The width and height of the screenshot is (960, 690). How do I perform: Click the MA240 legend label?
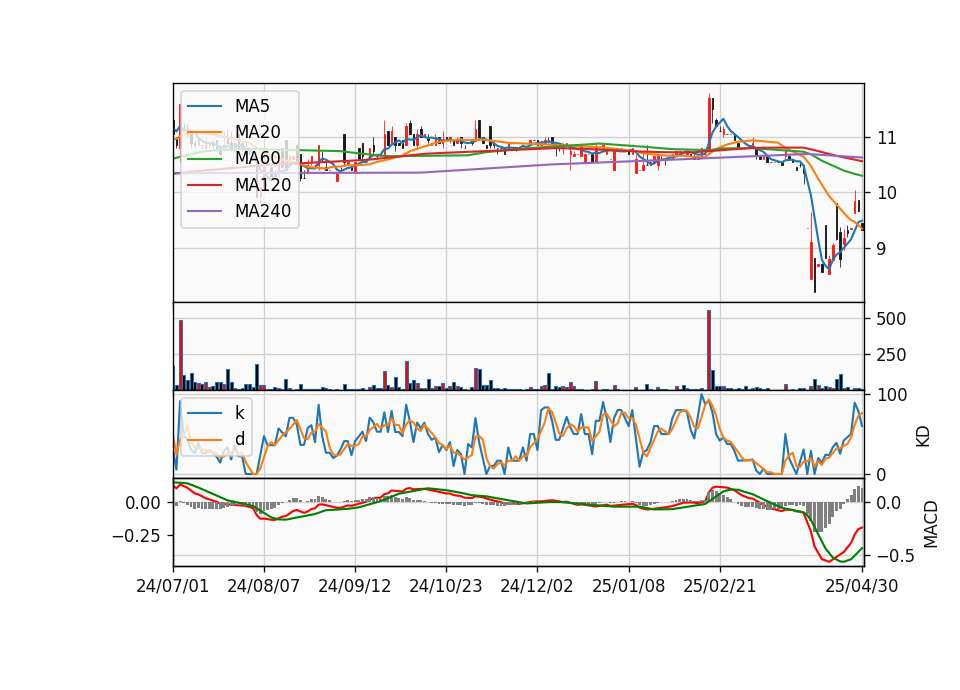click(x=263, y=211)
